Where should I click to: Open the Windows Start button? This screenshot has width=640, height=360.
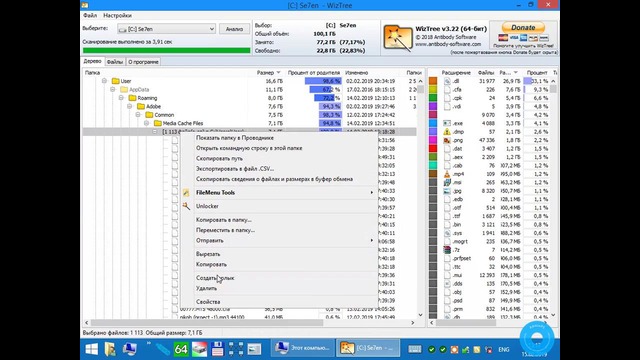91,349
